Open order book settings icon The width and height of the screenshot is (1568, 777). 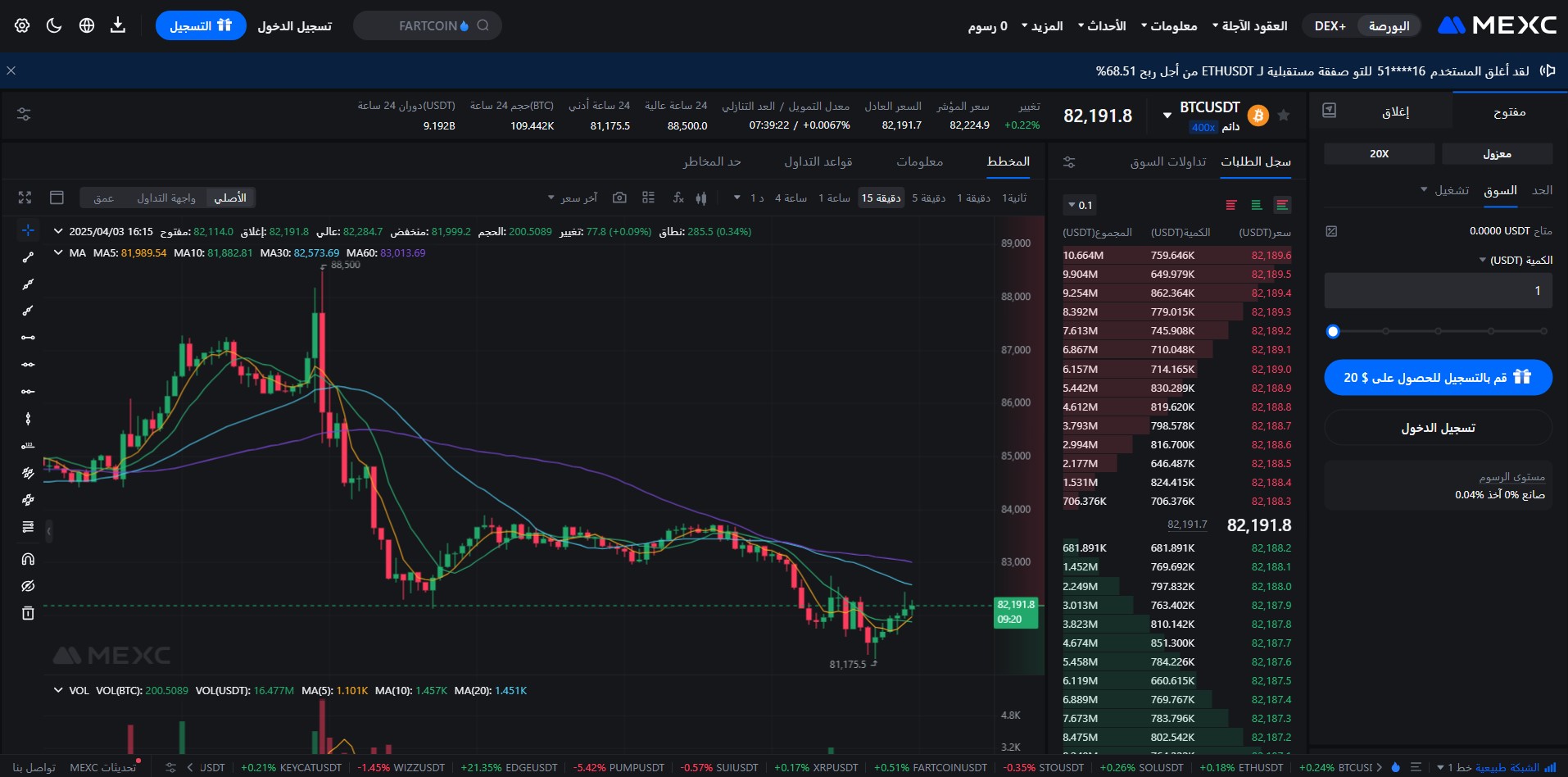(1069, 162)
